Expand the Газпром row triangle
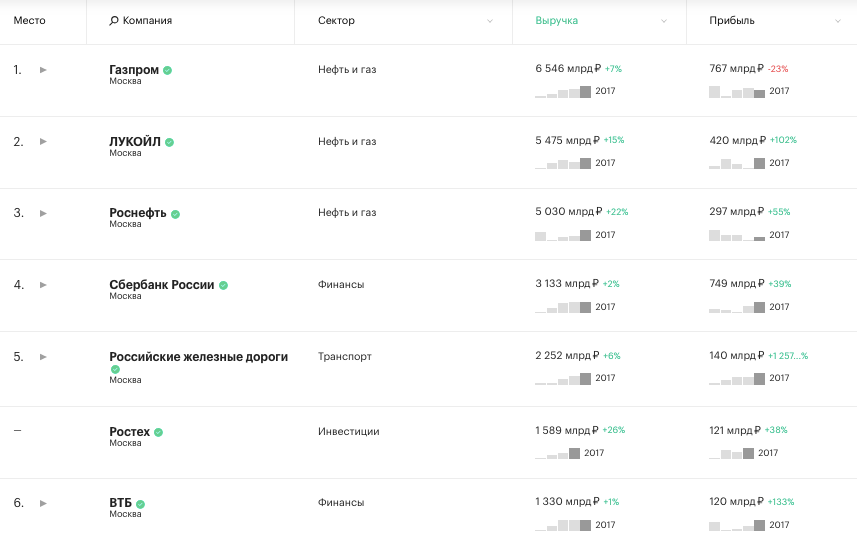This screenshot has height=546, width=857. click(43, 70)
